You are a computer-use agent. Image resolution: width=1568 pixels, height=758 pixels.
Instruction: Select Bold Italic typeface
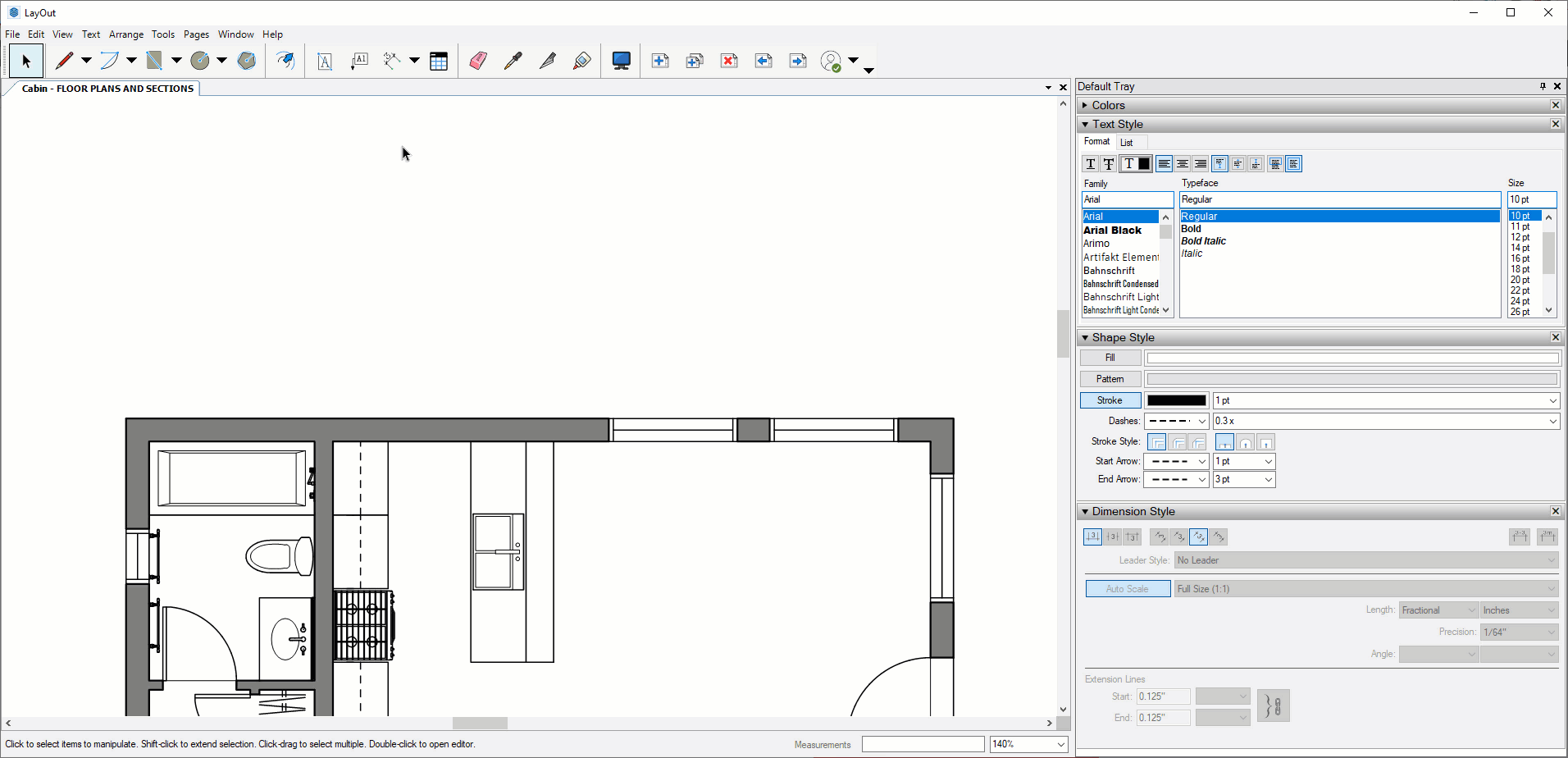pyautogui.click(x=1203, y=241)
